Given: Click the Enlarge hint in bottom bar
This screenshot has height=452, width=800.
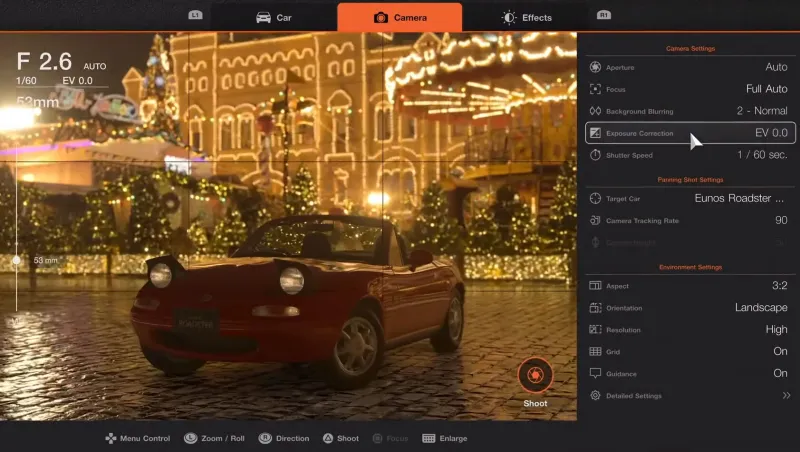Looking at the screenshot, I should point(445,438).
